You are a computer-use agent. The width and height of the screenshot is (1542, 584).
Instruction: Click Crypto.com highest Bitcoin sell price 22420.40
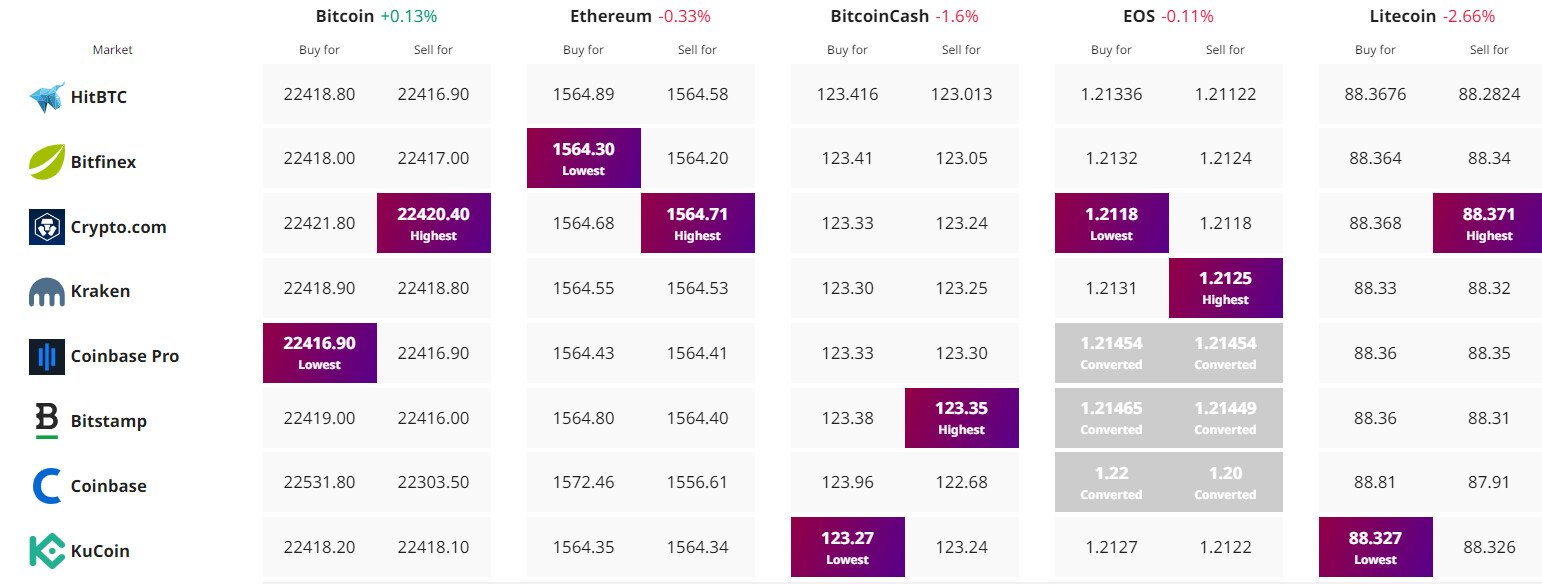tap(433, 223)
